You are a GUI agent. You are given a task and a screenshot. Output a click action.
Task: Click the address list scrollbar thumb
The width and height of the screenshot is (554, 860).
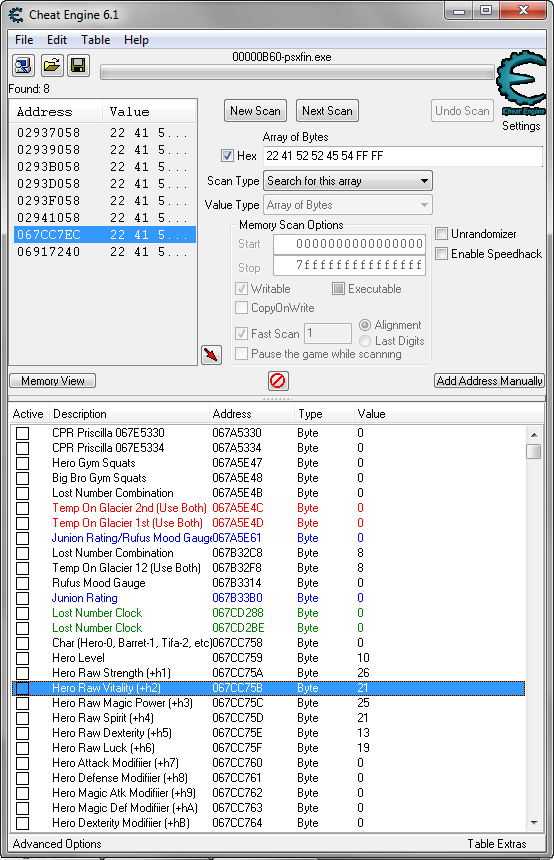coord(533,451)
